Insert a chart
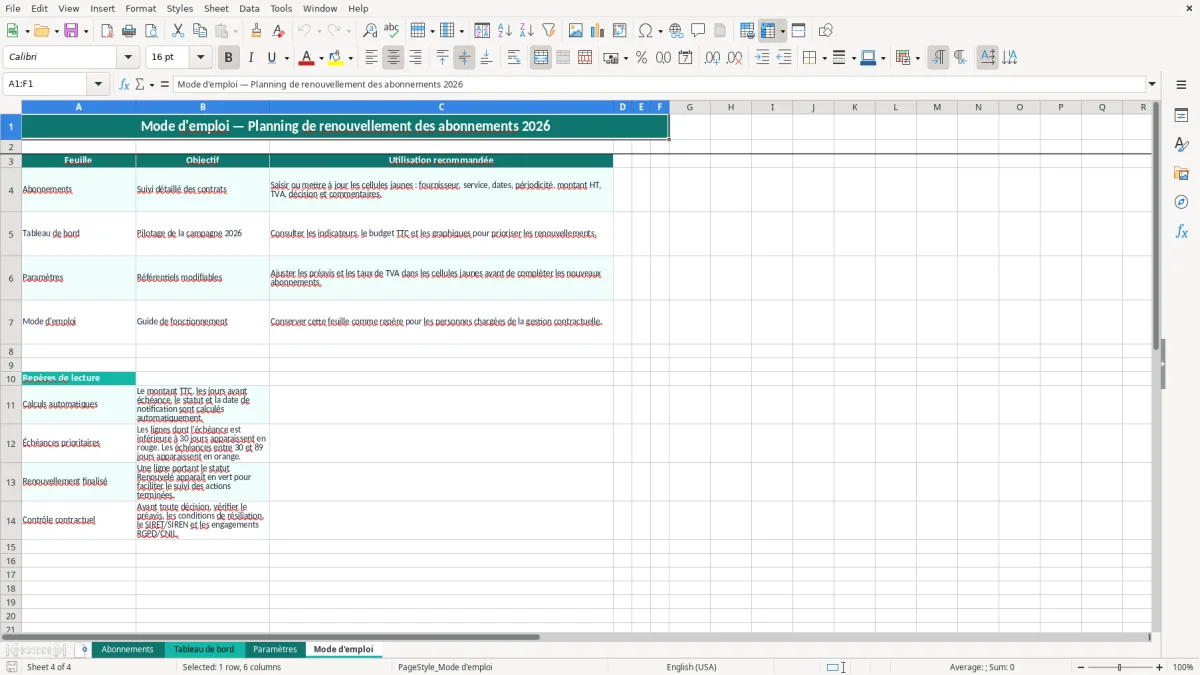1200x675 pixels. tap(598, 31)
